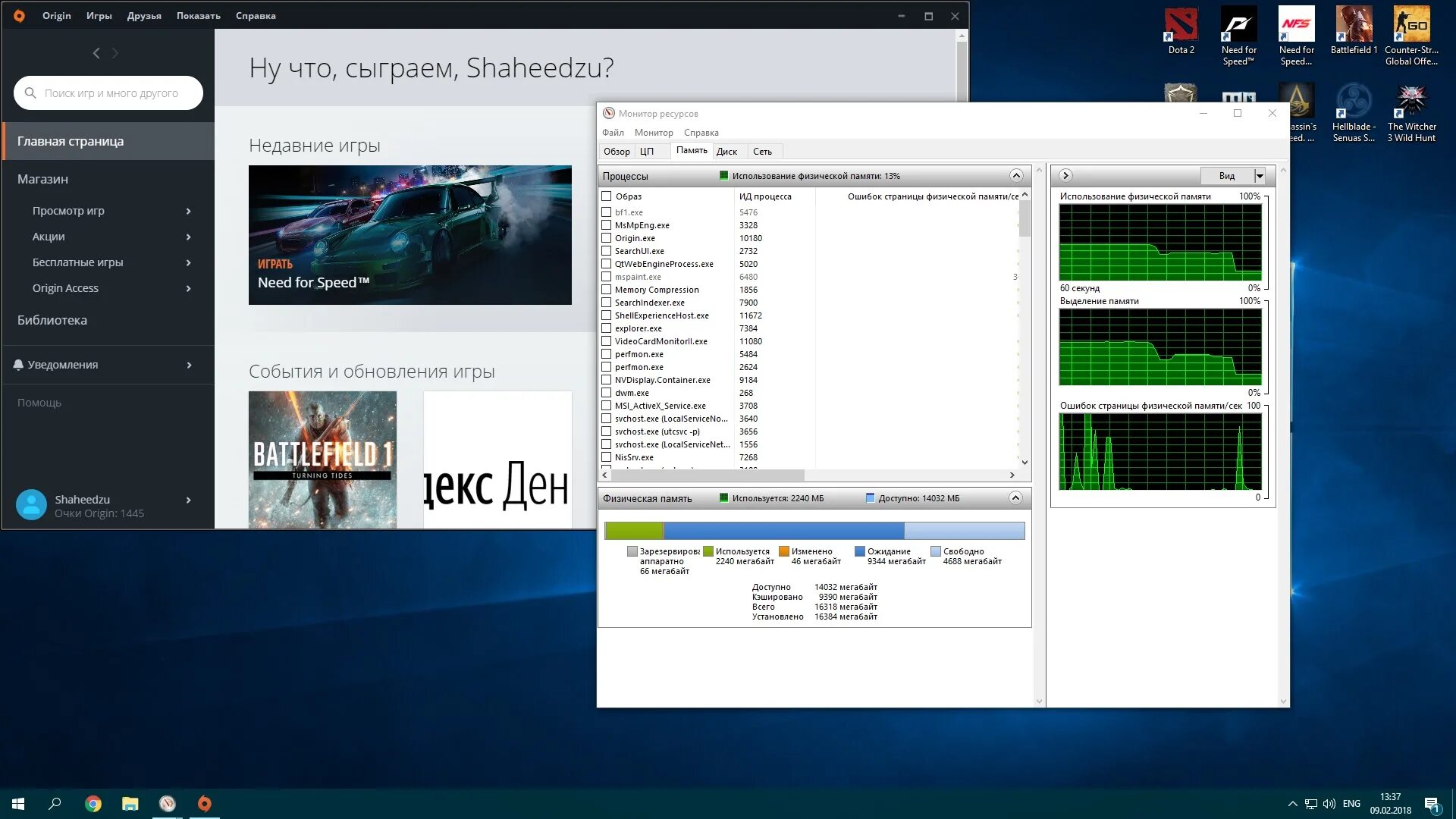Open the Друзья menu in Origin

(144, 16)
